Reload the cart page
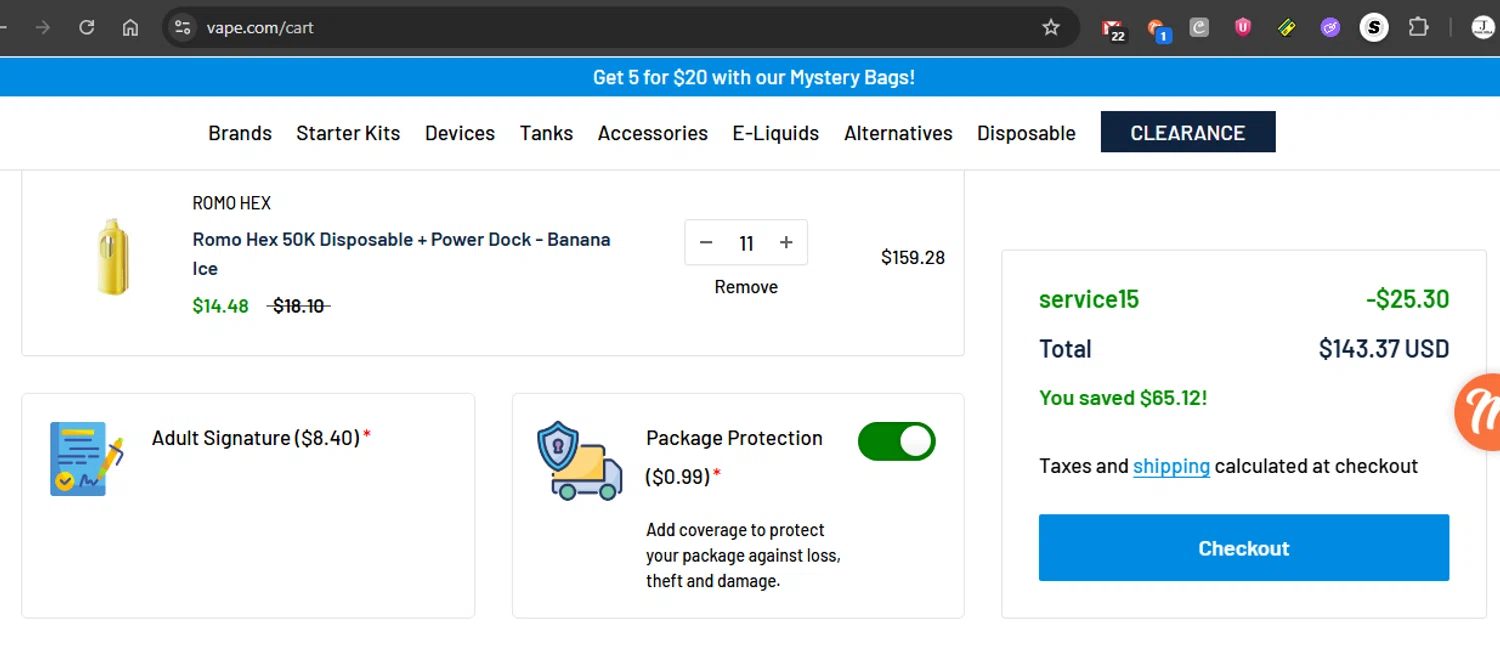1500x652 pixels. 87,28
